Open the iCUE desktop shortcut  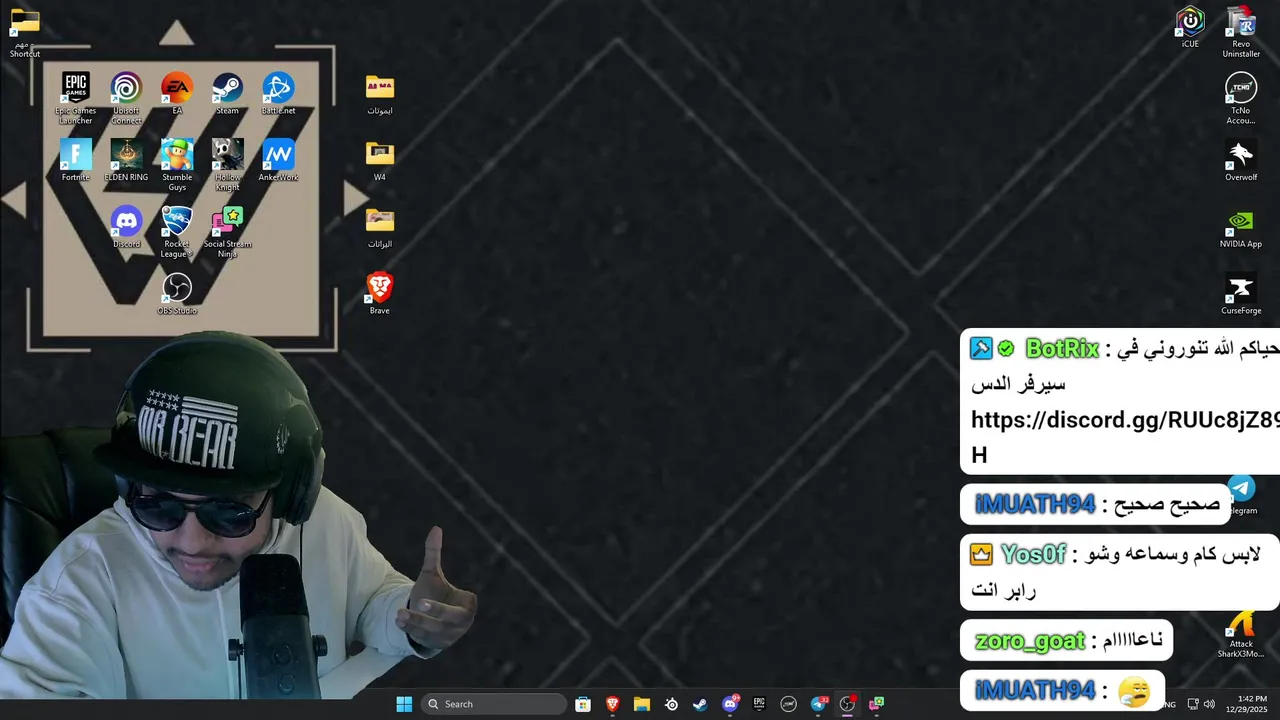click(x=1190, y=27)
